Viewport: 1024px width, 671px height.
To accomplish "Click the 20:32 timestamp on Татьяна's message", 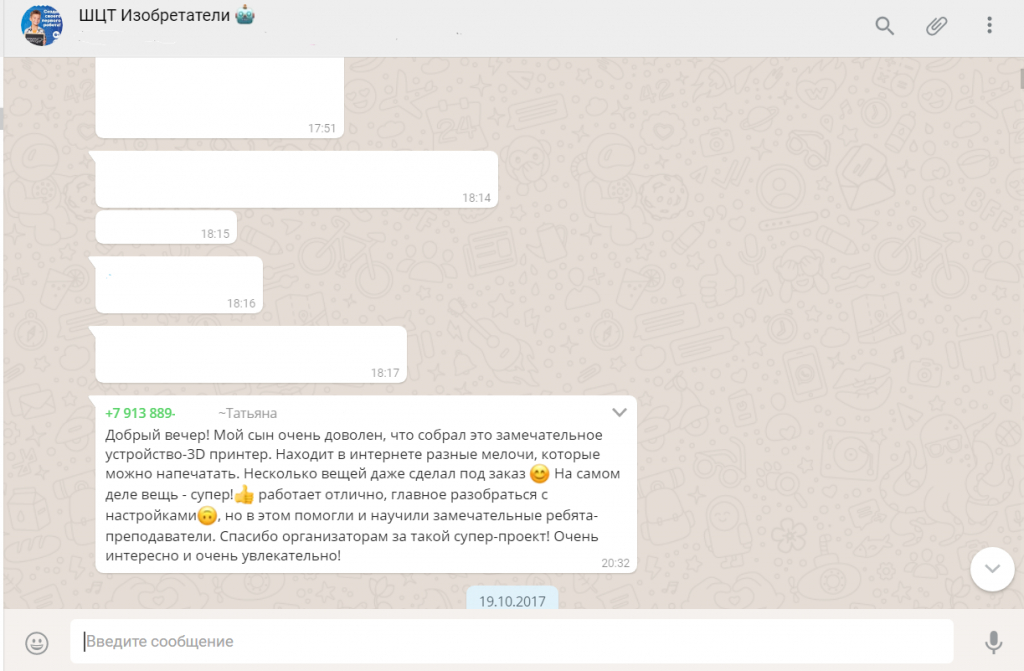I will coord(615,563).
